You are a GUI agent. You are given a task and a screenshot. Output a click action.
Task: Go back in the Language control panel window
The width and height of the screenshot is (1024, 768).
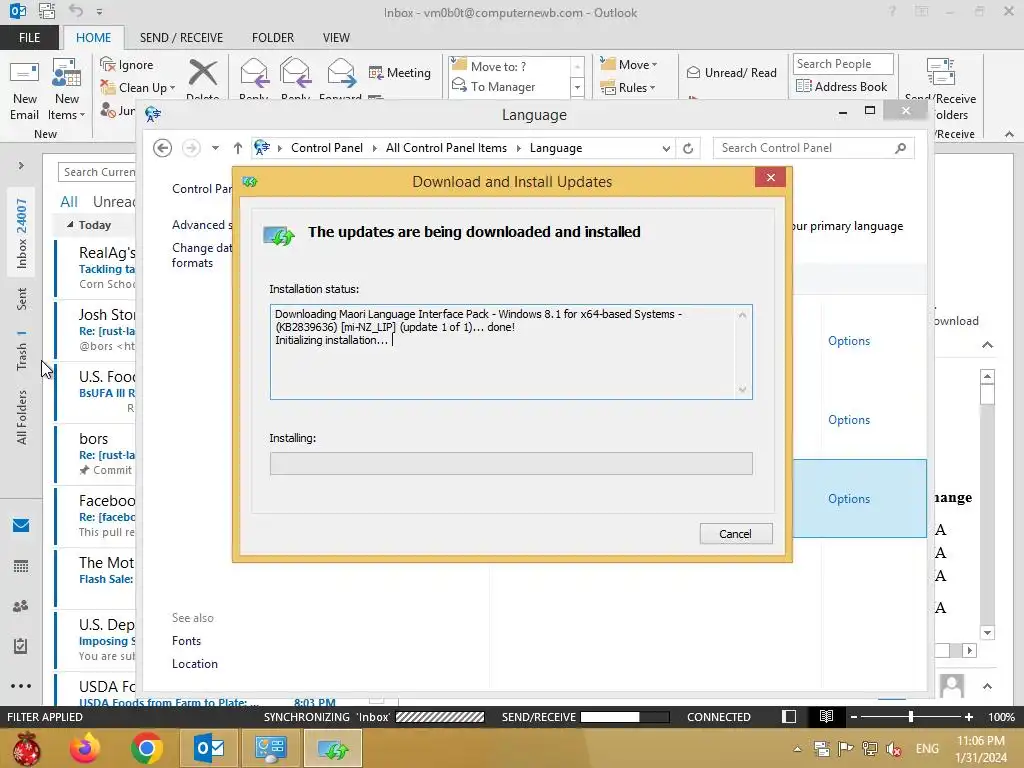coord(163,148)
